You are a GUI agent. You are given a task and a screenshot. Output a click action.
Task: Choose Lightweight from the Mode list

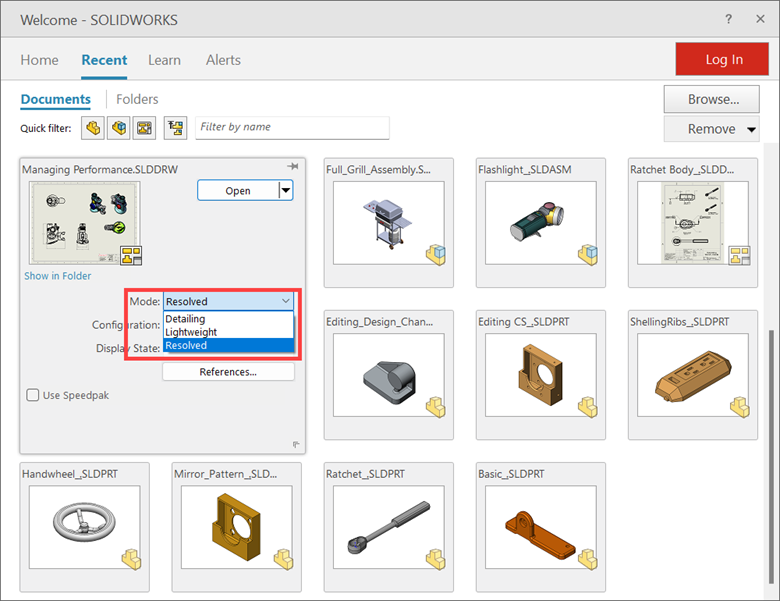[228, 332]
